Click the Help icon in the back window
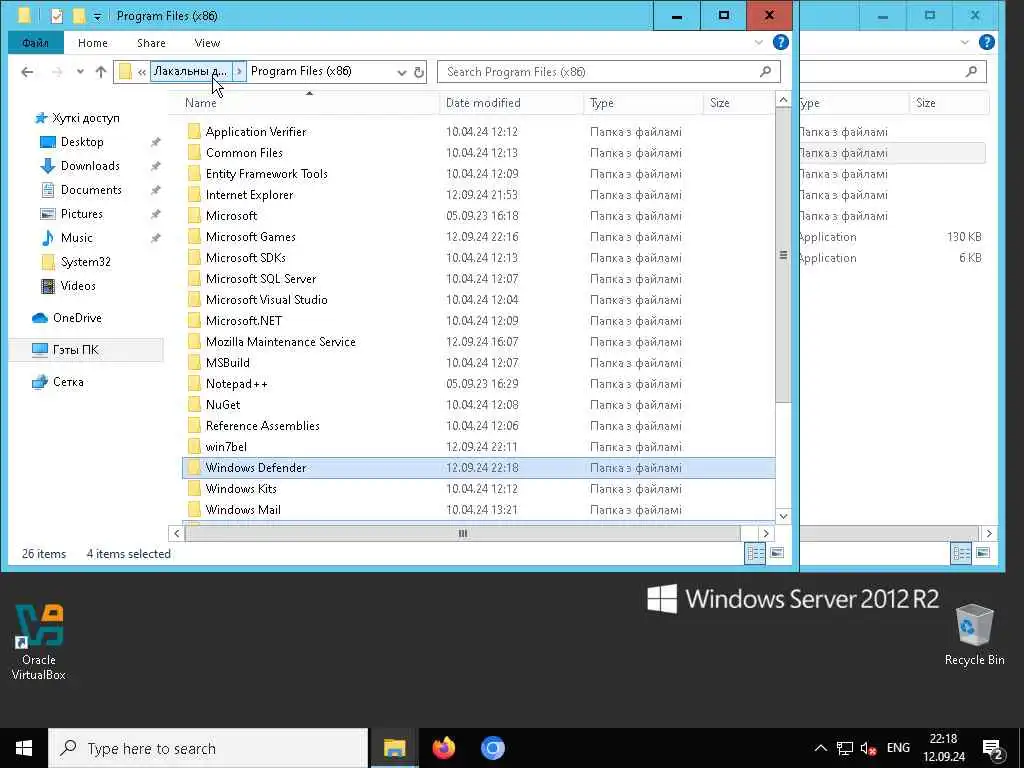This screenshot has width=1024, height=768. coord(987,42)
